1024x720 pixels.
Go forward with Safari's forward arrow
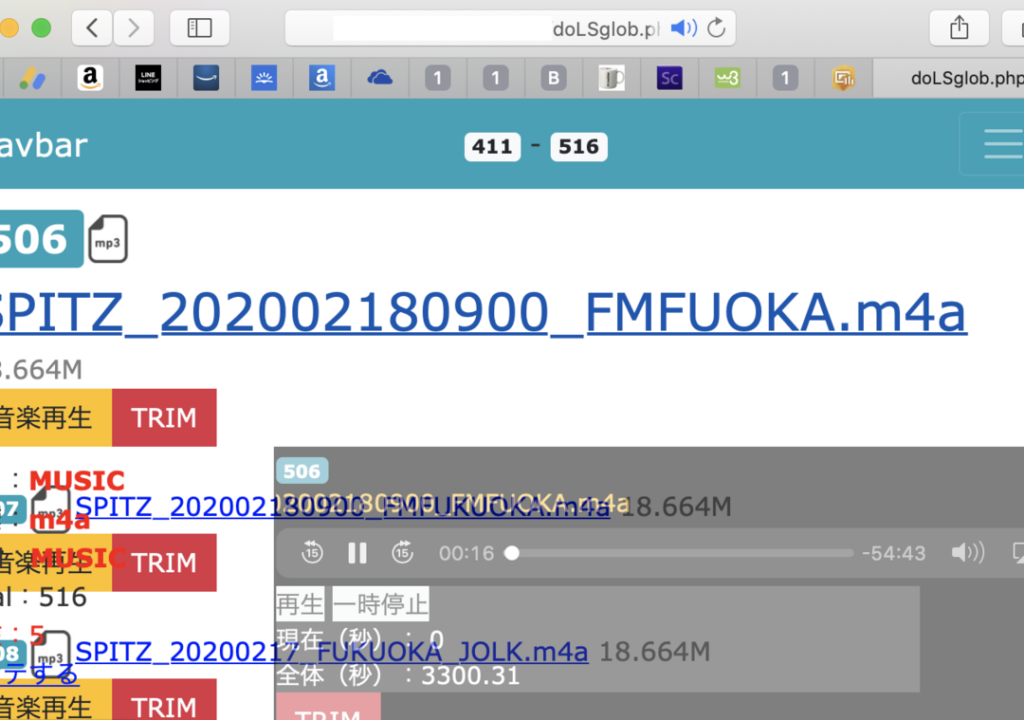pos(134,28)
